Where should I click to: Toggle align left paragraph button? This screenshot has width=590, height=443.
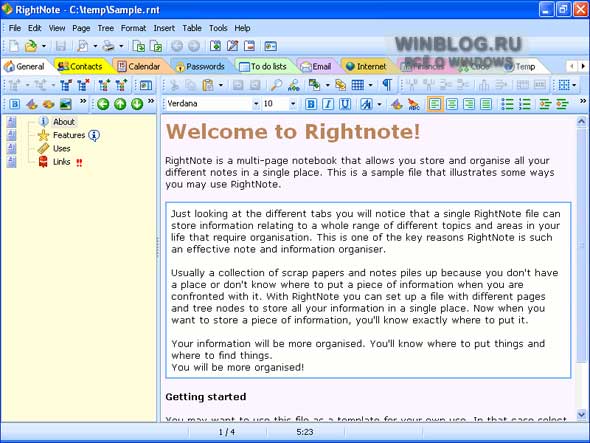pyautogui.click(x=435, y=104)
